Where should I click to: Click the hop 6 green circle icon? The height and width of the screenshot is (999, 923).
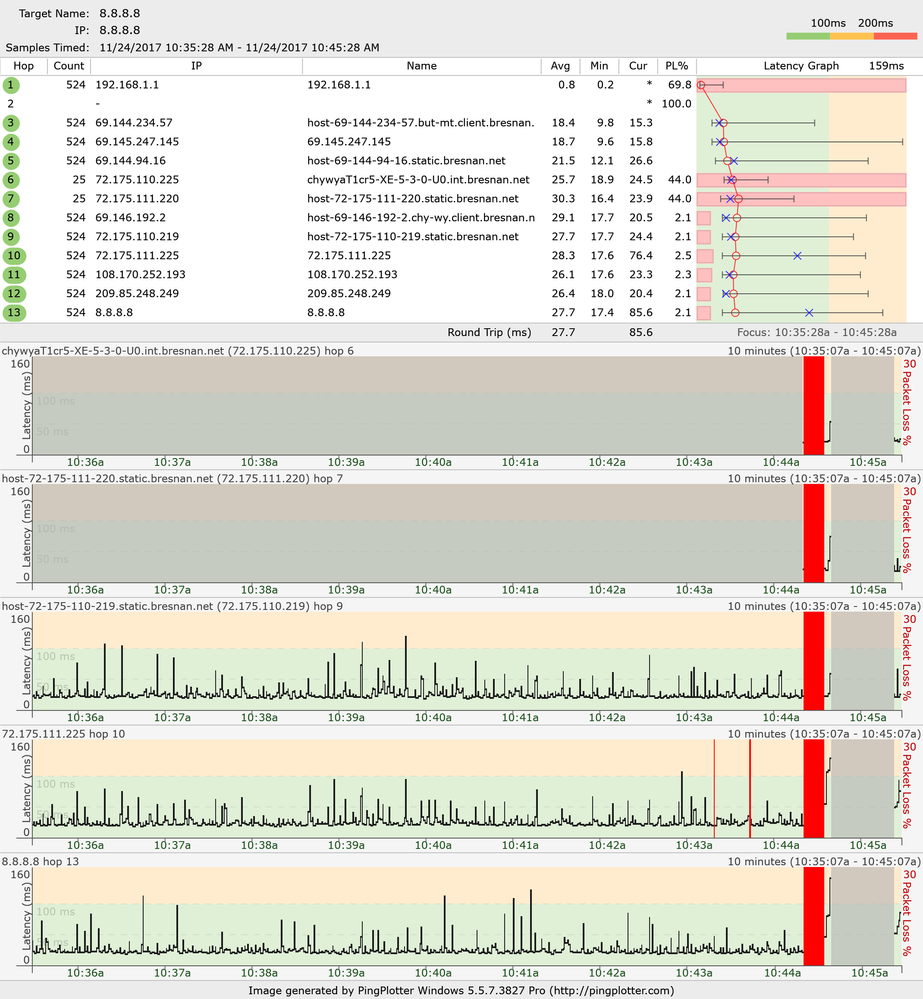click(11, 180)
